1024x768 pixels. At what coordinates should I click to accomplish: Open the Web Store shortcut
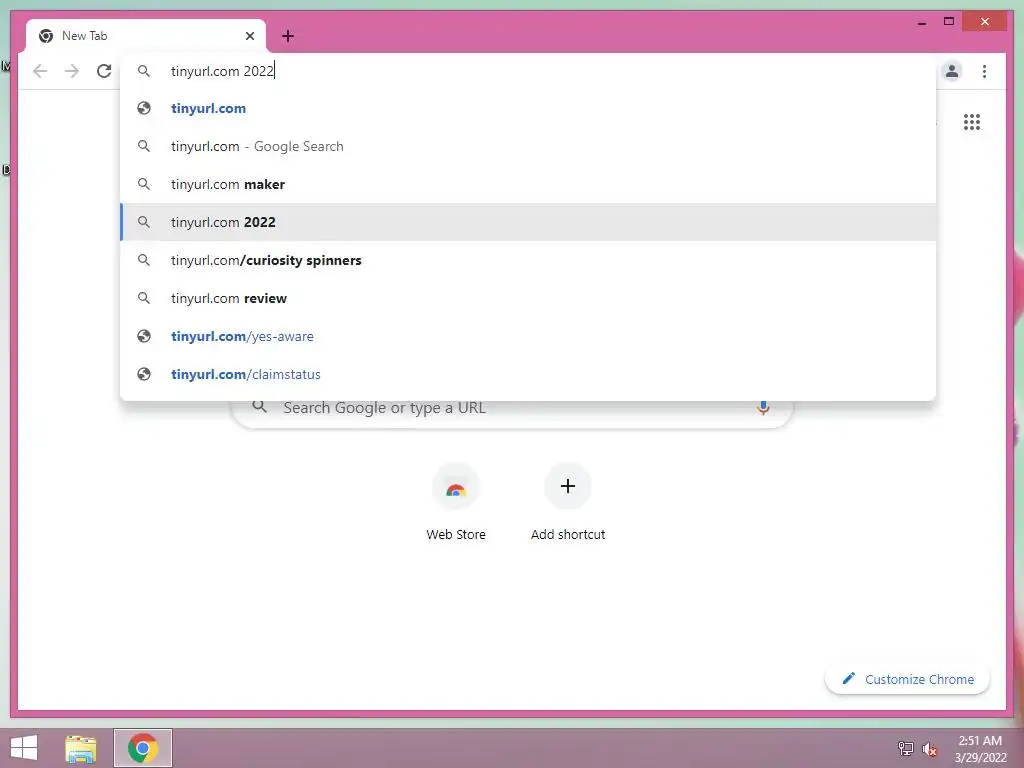click(x=456, y=503)
